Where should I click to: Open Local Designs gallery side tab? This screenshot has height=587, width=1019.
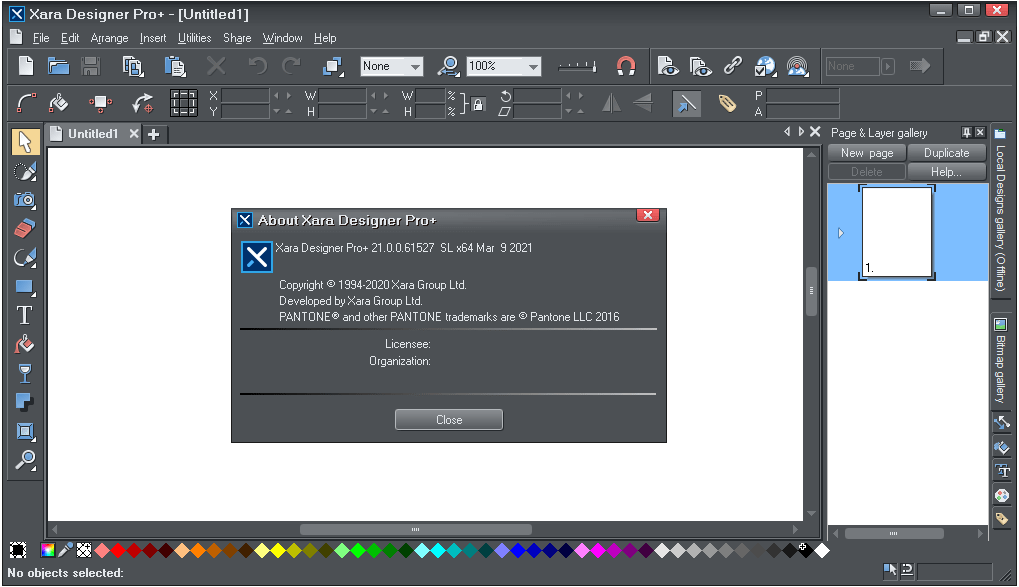coord(1000,209)
